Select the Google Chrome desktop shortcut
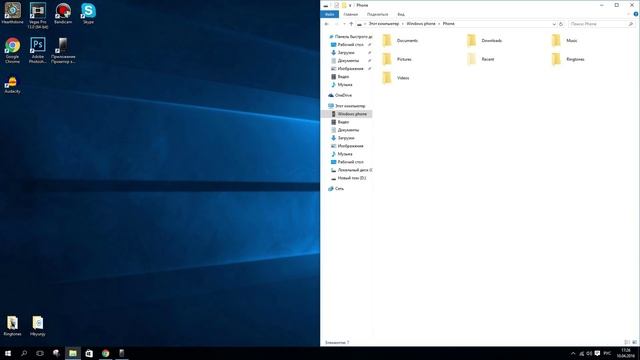The width and height of the screenshot is (640, 360). pos(13,50)
